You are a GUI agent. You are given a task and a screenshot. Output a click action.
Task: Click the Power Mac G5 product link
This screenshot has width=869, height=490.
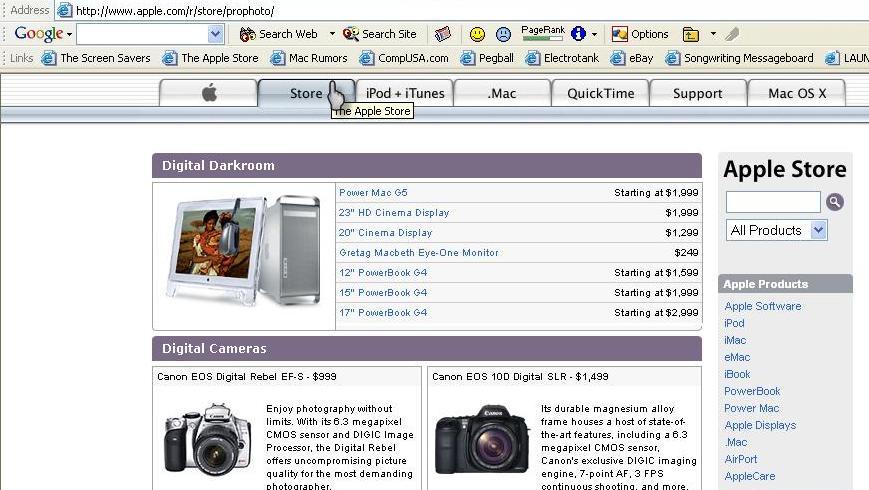click(373, 193)
